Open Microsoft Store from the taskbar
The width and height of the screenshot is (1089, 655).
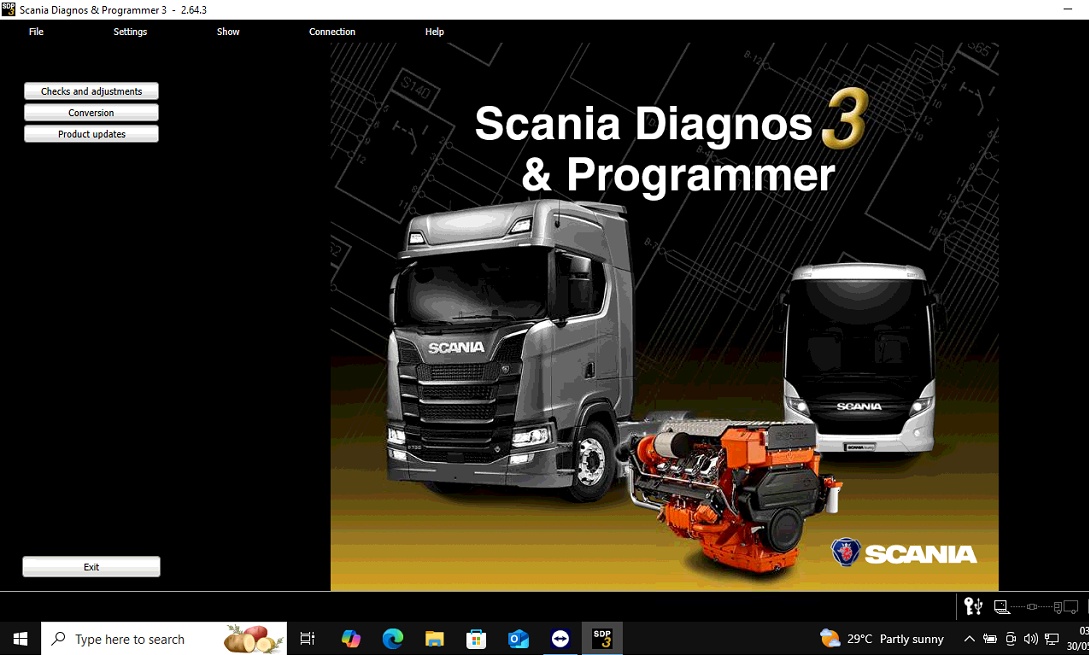click(476, 638)
